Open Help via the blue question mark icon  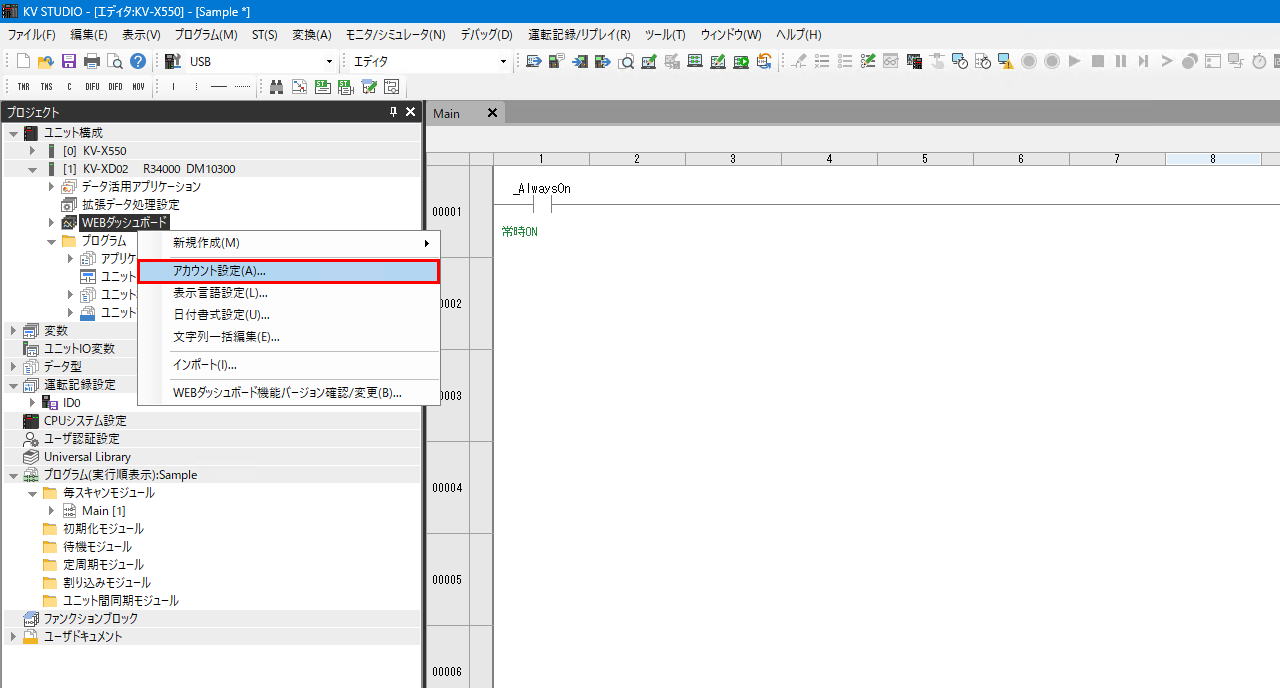click(x=138, y=61)
